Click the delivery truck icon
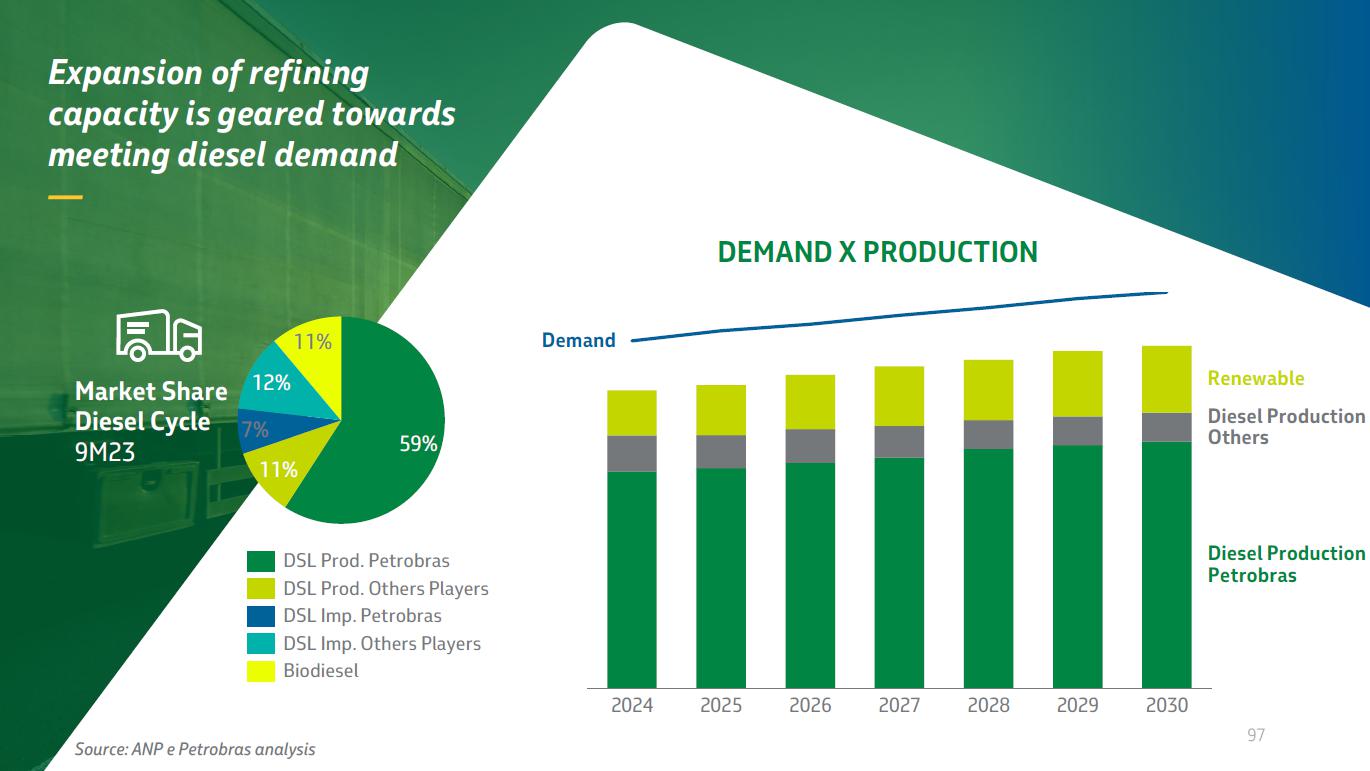1370x771 pixels. [159, 335]
